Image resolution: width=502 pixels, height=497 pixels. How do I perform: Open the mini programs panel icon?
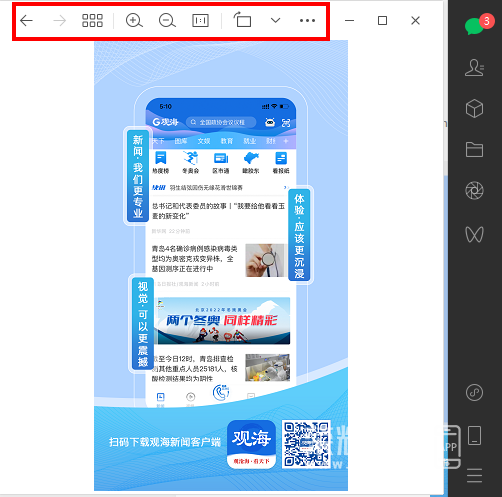pos(474,393)
